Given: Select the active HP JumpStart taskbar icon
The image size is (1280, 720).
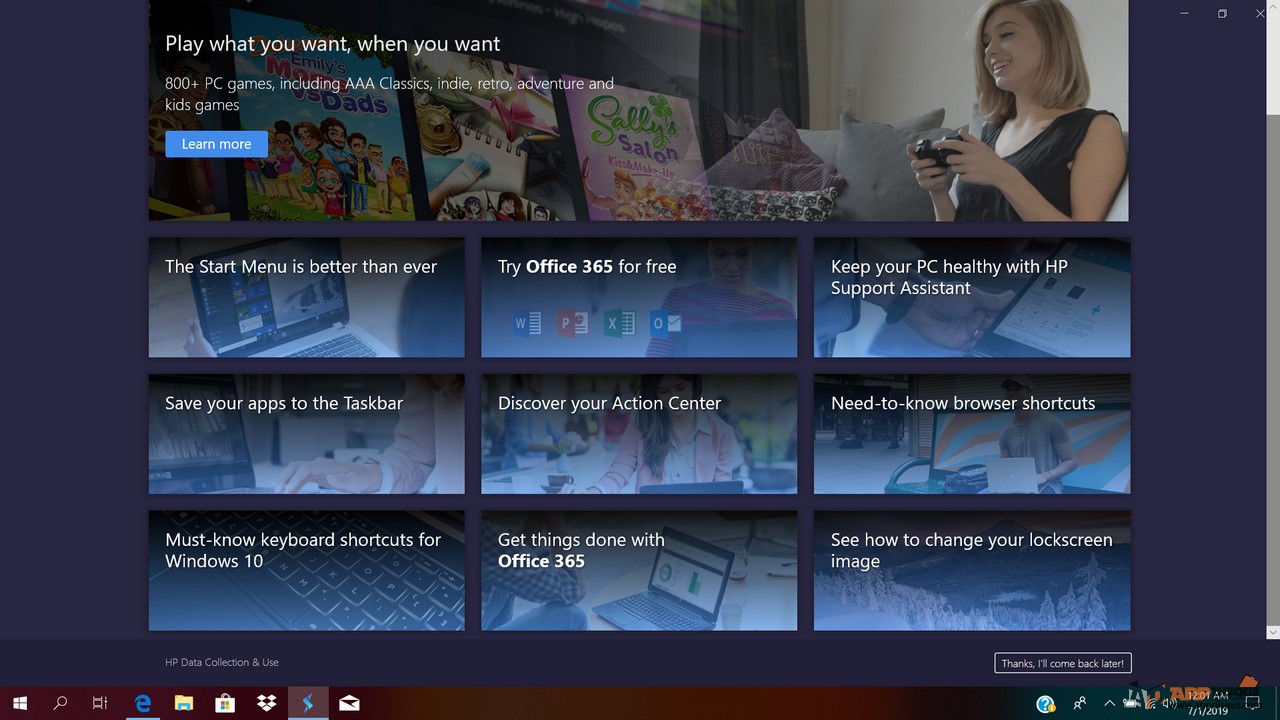Looking at the screenshot, I should pyautogui.click(x=308, y=703).
